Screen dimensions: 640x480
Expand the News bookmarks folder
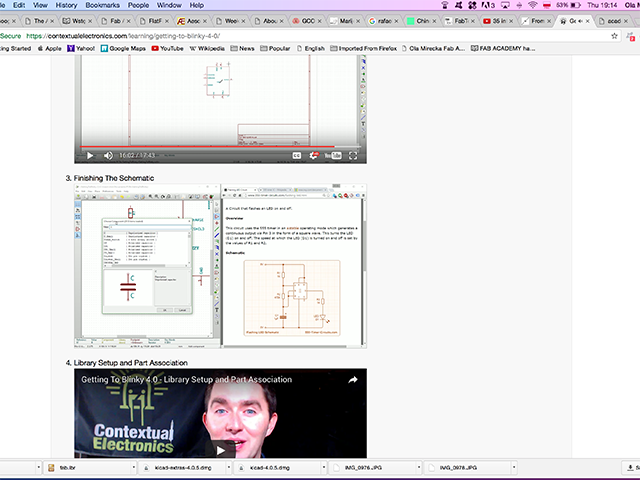(x=242, y=48)
